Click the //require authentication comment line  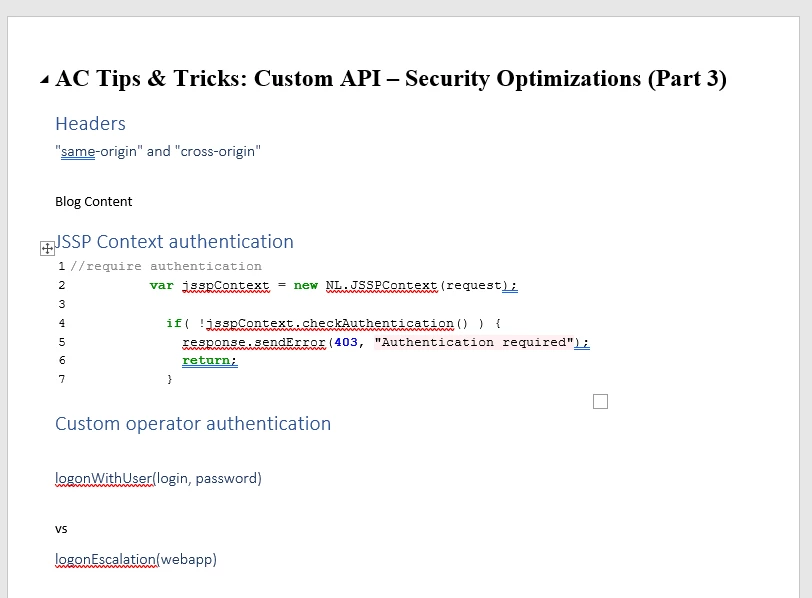[x=166, y=266]
